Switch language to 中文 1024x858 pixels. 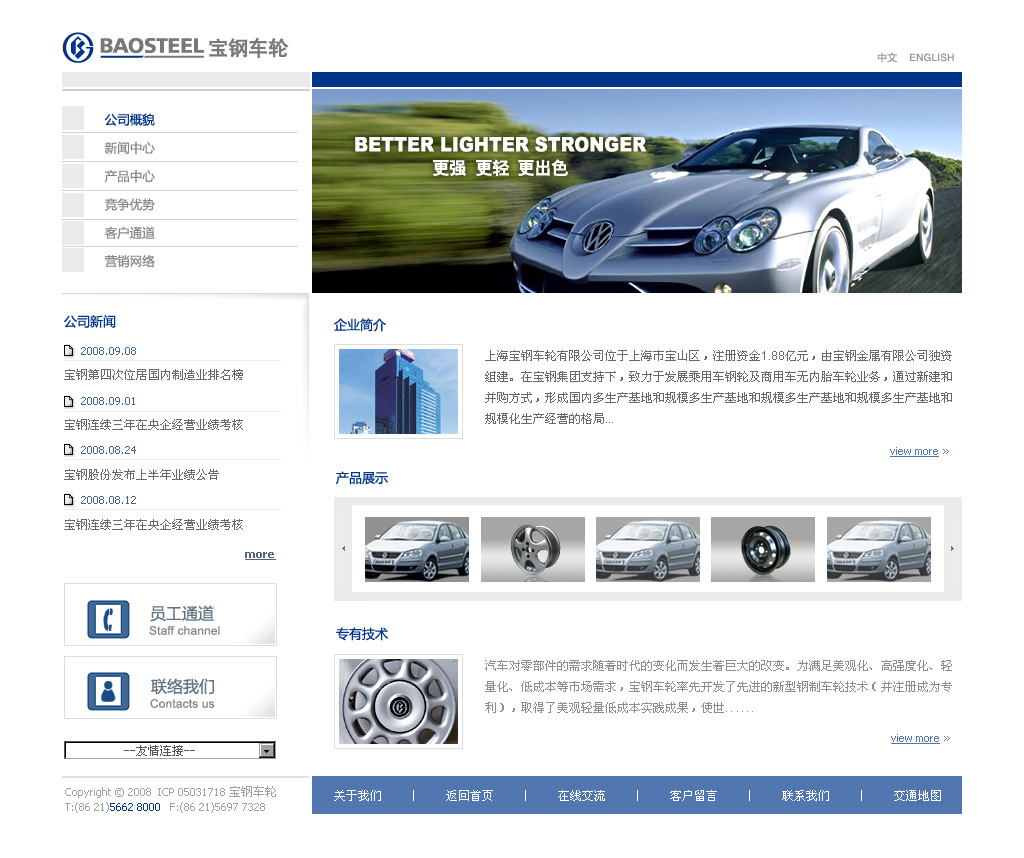click(887, 57)
